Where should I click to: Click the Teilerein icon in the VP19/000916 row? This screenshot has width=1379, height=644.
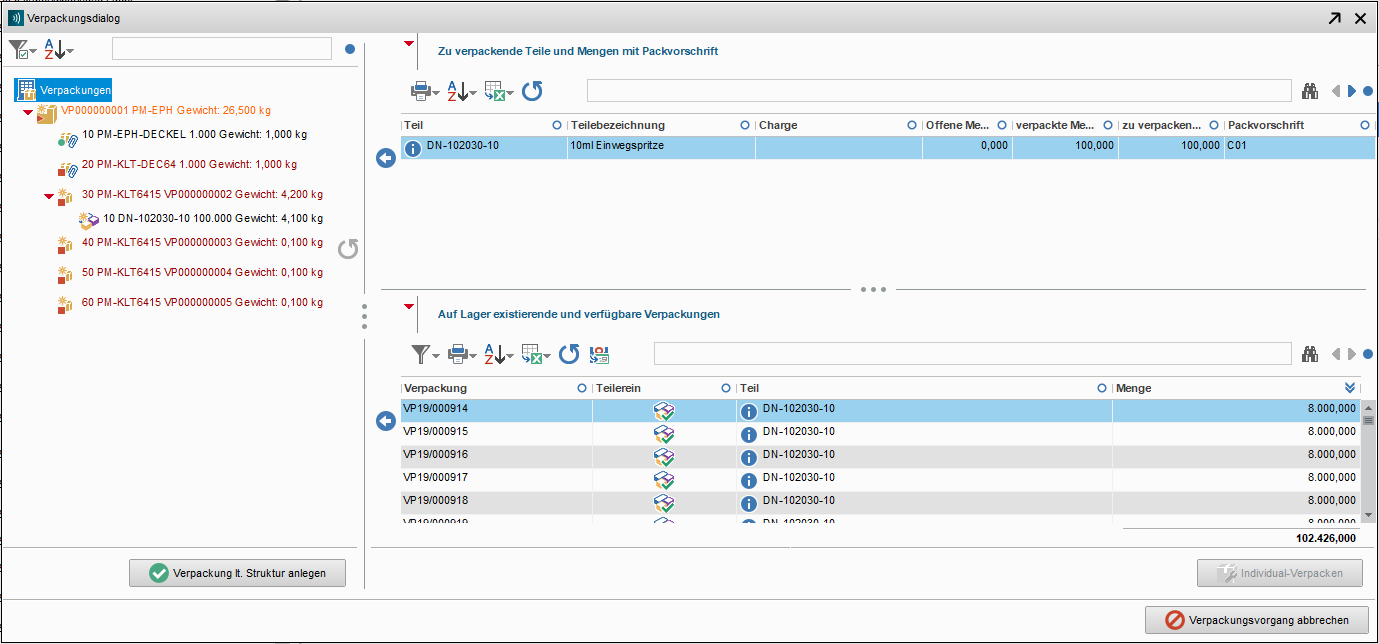pos(664,457)
